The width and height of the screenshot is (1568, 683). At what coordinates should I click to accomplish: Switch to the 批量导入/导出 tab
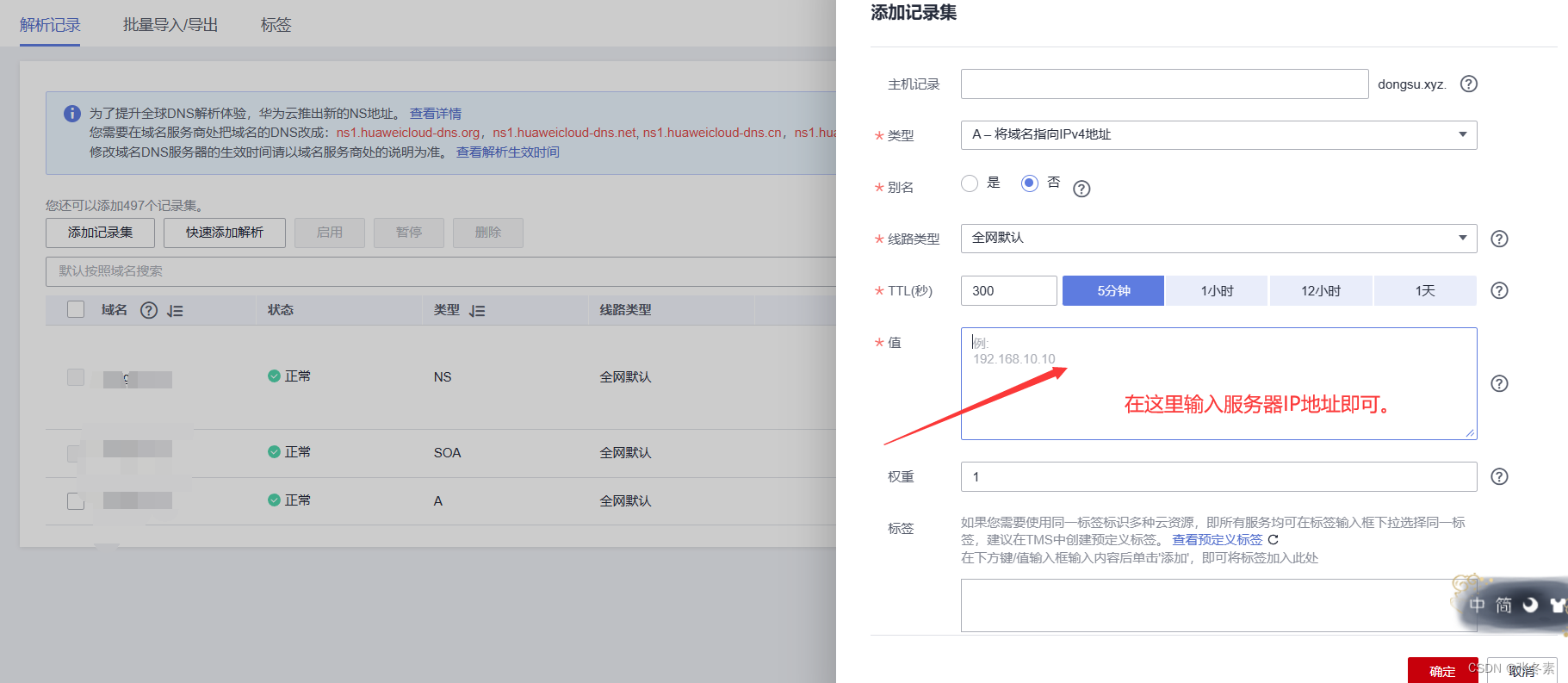(170, 25)
